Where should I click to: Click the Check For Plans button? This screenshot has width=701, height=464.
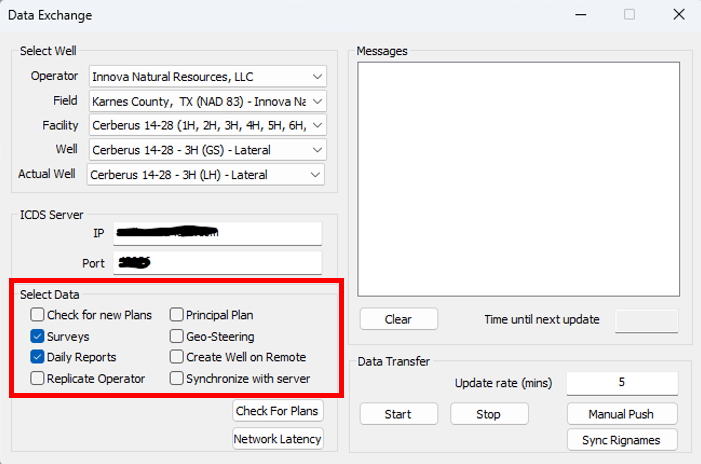277,411
